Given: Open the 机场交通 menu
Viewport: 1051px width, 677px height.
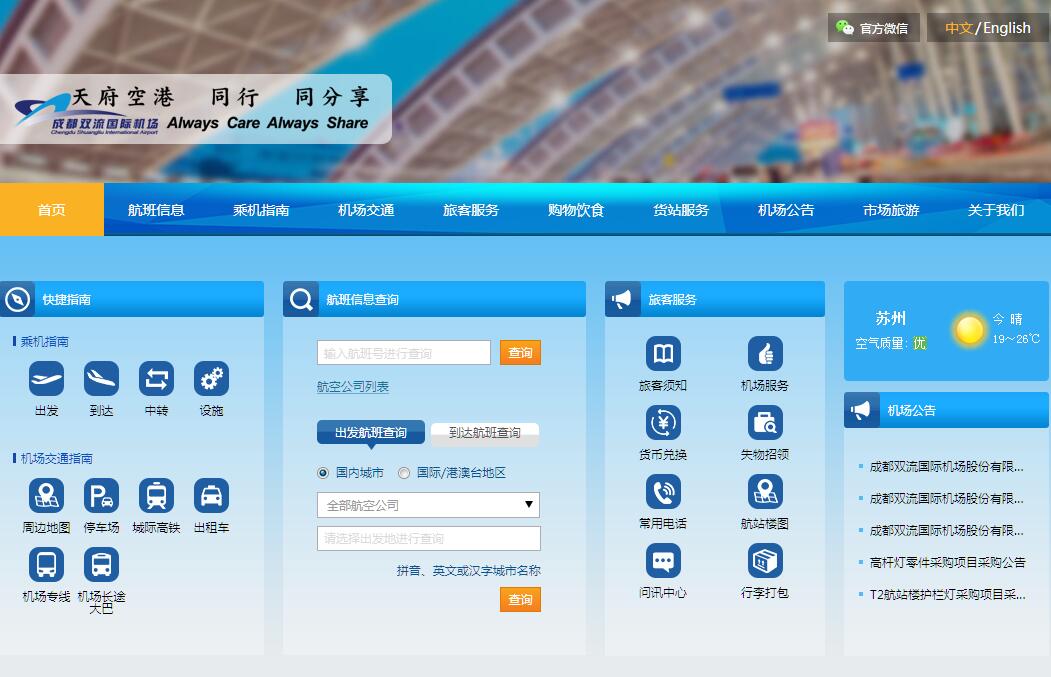Looking at the screenshot, I should click(366, 210).
